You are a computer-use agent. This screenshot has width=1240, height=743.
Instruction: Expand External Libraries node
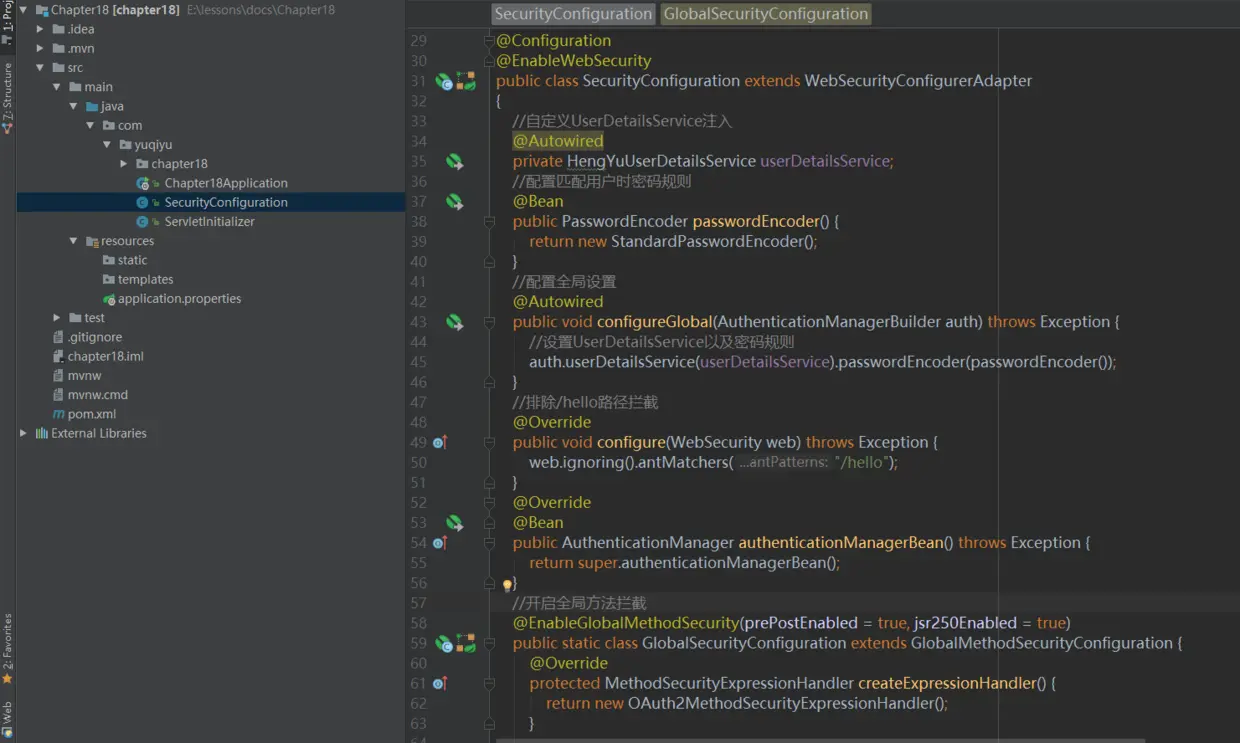tap(24, 433)
